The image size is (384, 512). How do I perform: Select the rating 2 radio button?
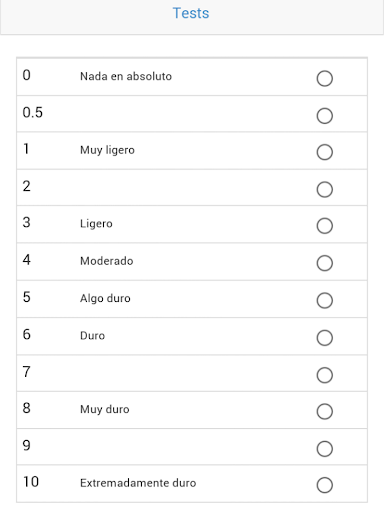pyautogui.click(x=325, y=189)
